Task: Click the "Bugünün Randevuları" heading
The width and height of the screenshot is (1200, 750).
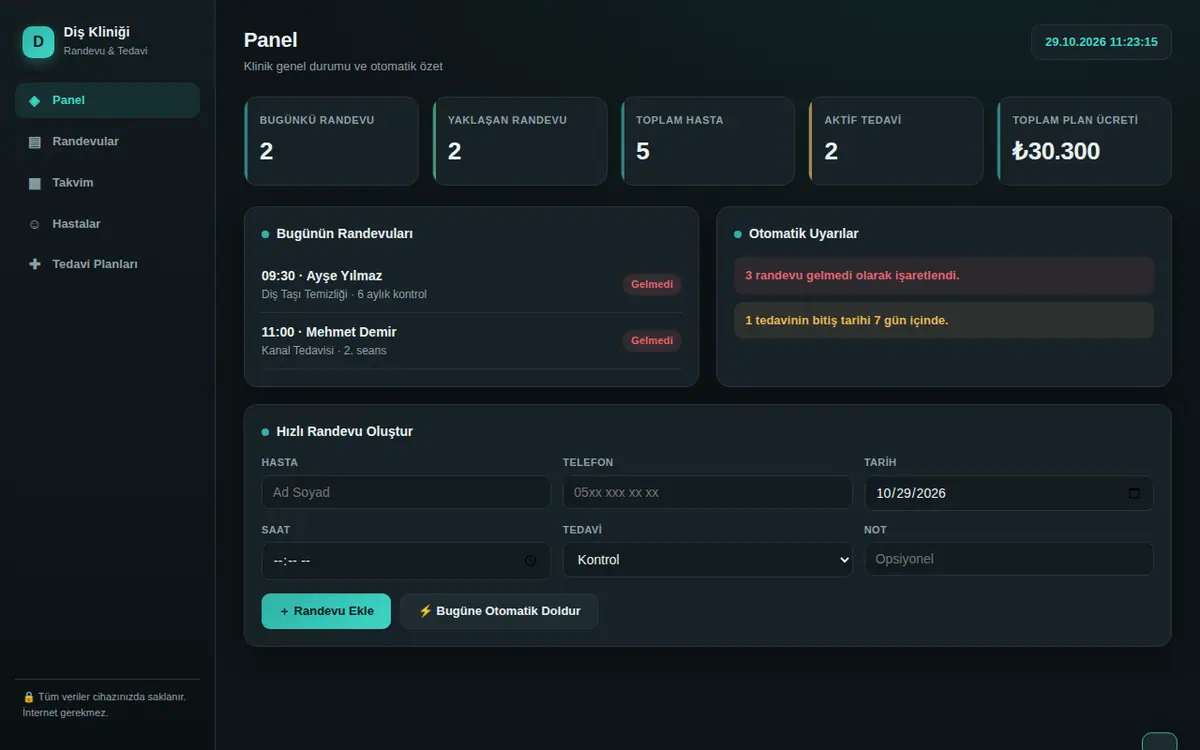Action: tap(345, 234)
